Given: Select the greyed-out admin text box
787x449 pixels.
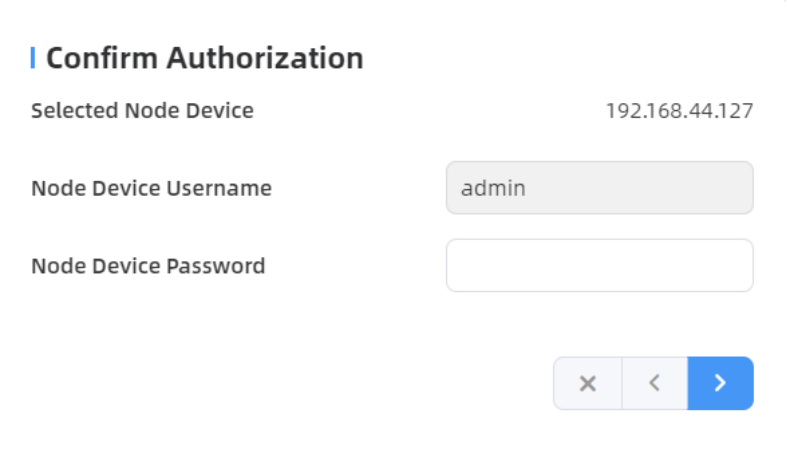Looking at the screenshot, I should [x=599, y=188].
